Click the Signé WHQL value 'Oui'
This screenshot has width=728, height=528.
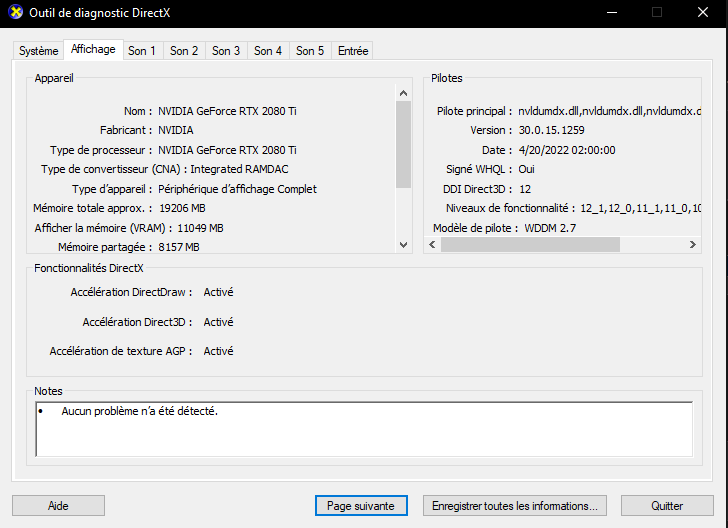tap(526, 169)
